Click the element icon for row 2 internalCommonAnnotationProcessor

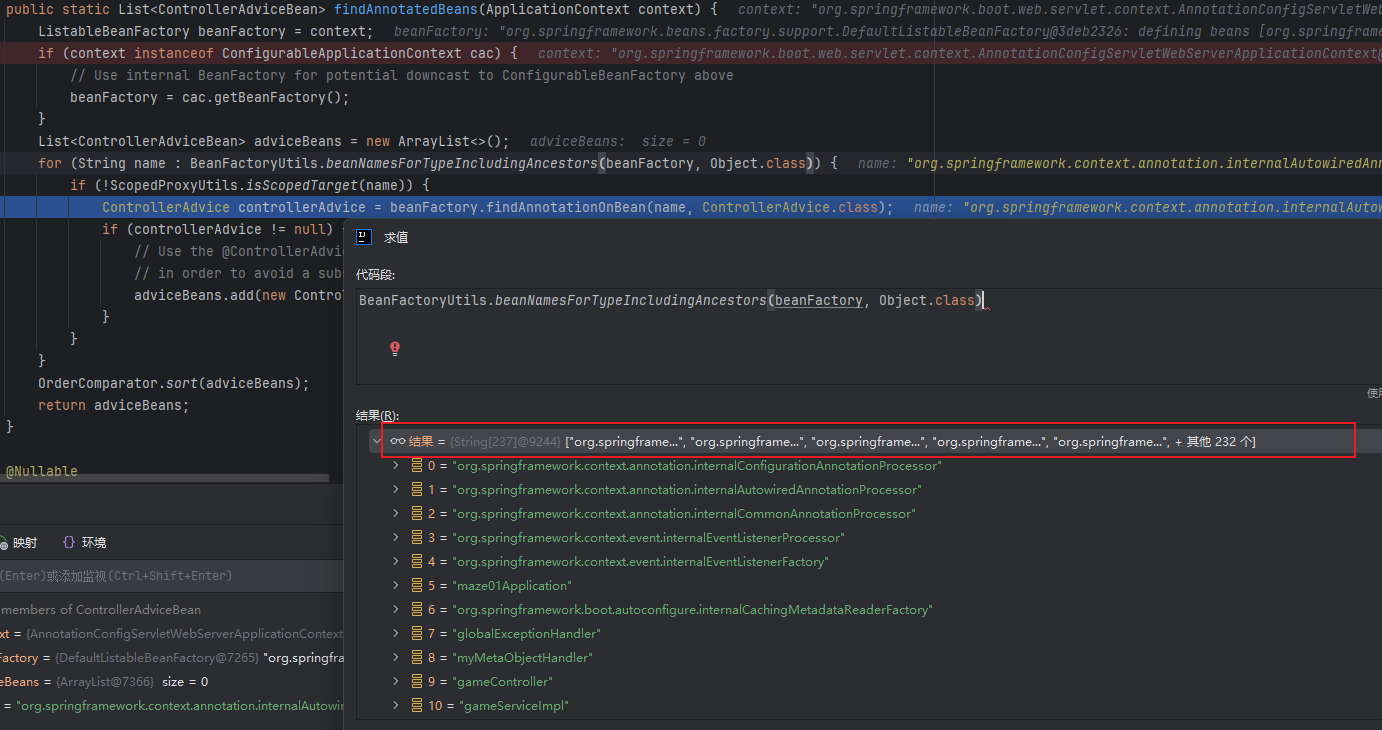click(x=417, y=514)
